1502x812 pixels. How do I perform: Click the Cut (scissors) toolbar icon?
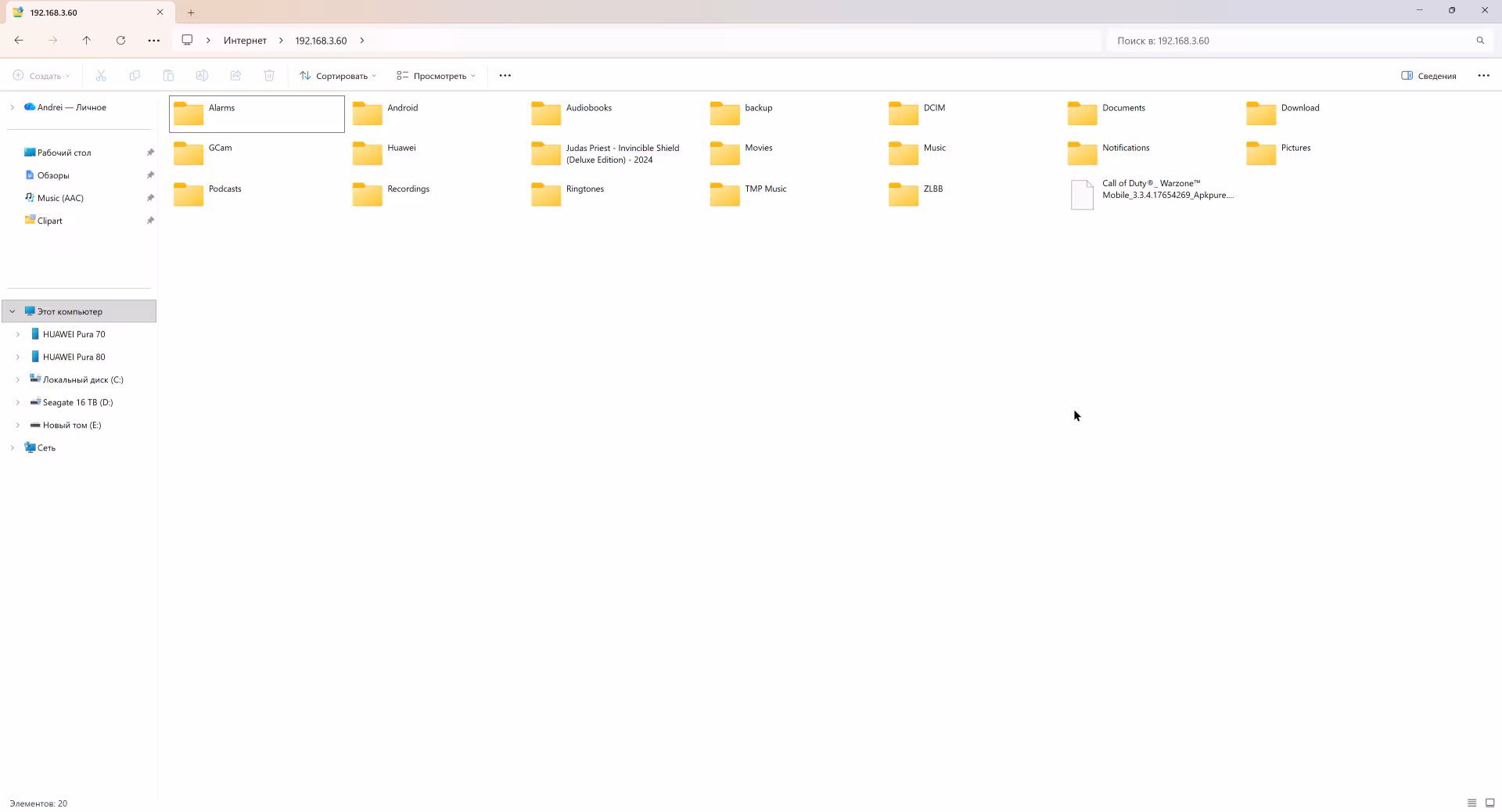point(100,75)
